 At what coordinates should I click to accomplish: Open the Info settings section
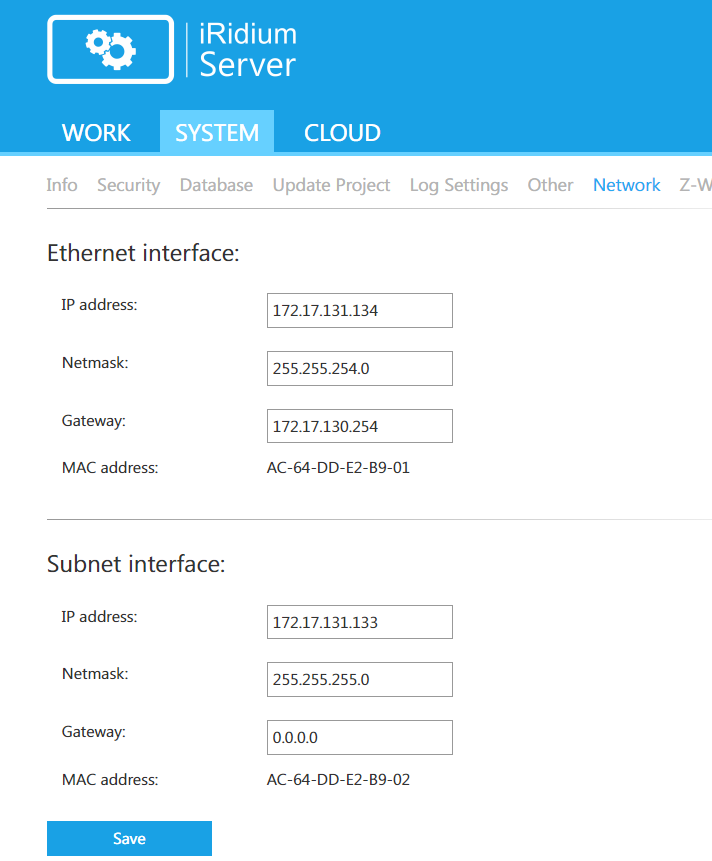pos(62,185)
